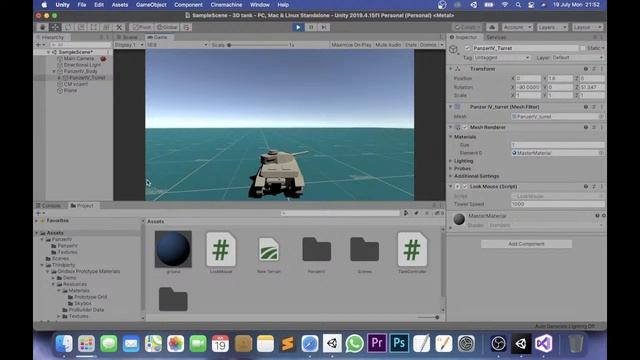Toggle the Pivot handle position button
Screen dimensions: 640x360
[142, 27]
